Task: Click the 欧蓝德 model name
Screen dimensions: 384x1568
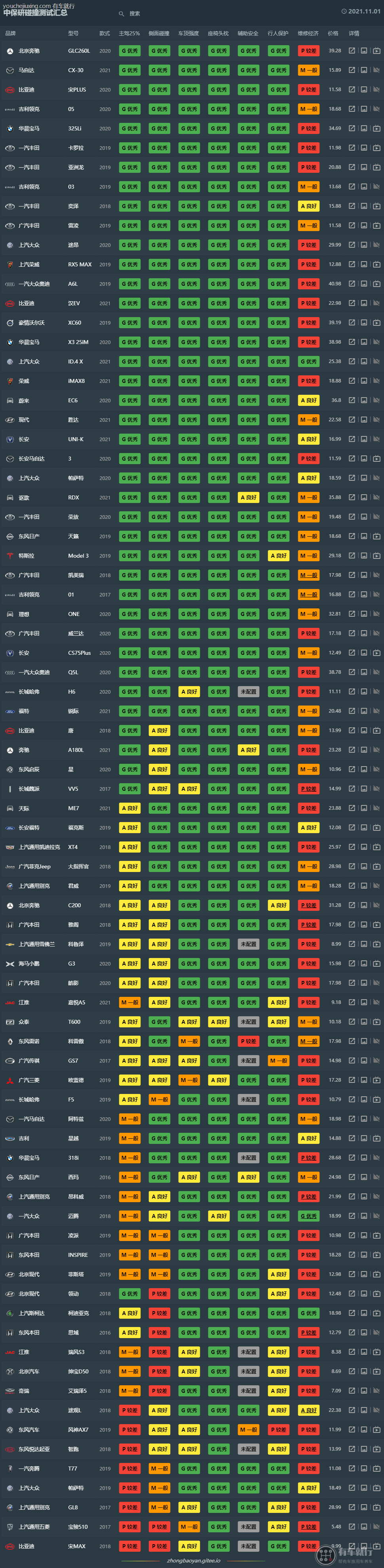Action: [x=76, y=1080]
